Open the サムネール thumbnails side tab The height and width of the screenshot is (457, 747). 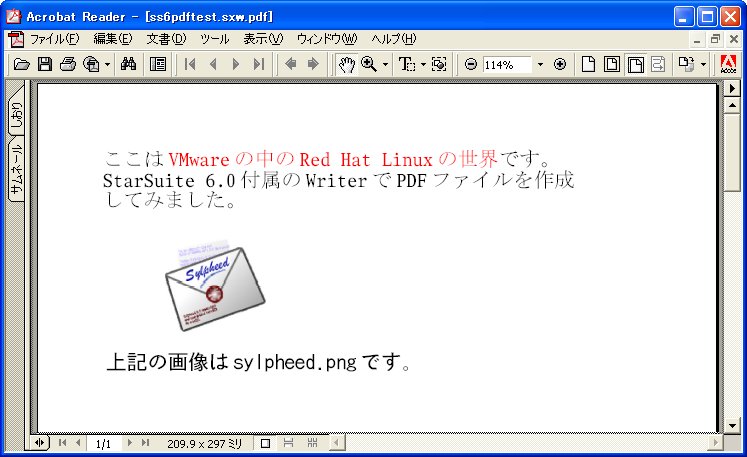coord(16,169)
